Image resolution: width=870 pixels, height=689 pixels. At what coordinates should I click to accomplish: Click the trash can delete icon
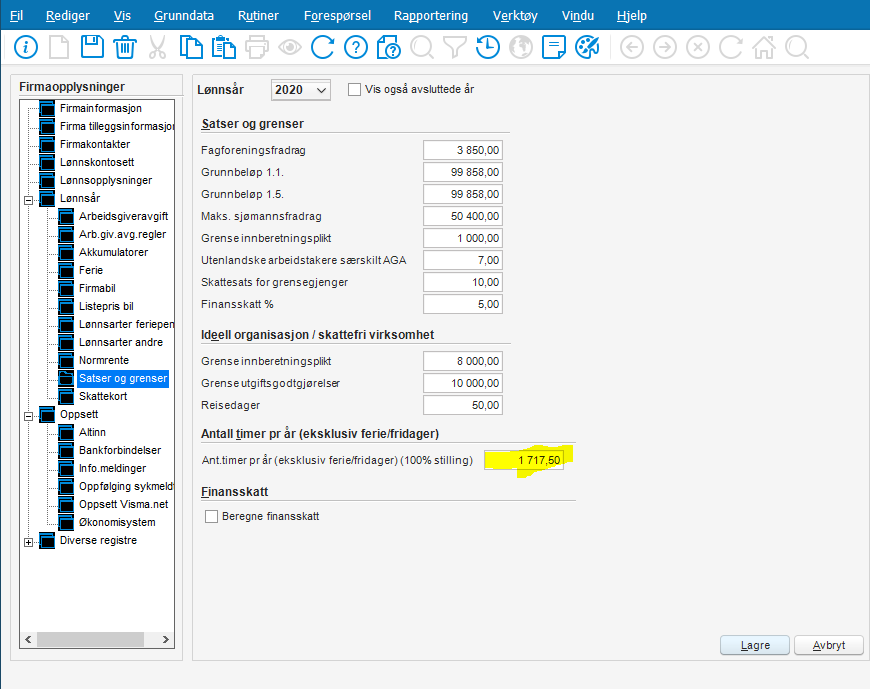(125, 47)
